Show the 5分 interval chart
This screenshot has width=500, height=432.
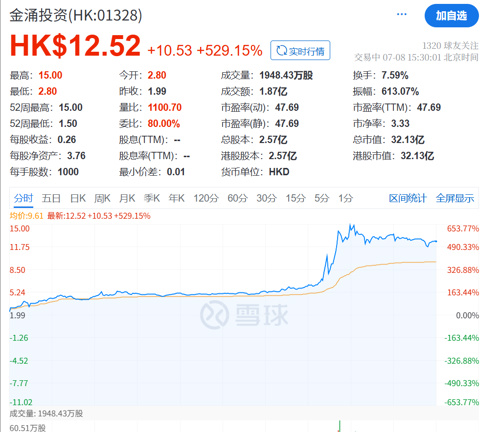[322, 198]
